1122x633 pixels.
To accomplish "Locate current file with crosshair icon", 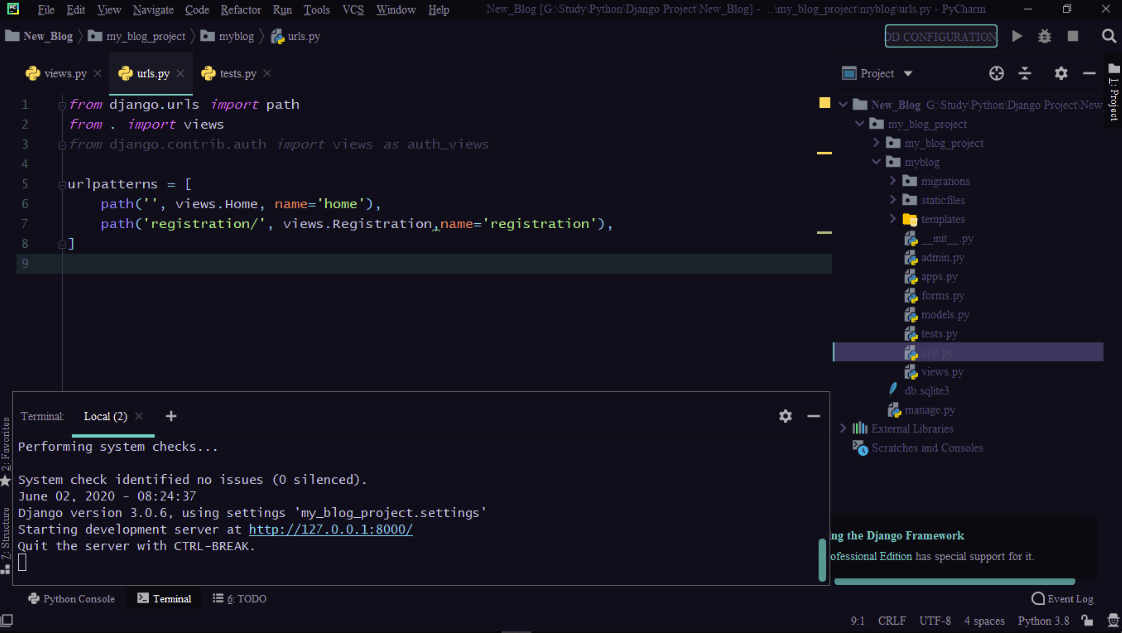I will coord(996,73).
